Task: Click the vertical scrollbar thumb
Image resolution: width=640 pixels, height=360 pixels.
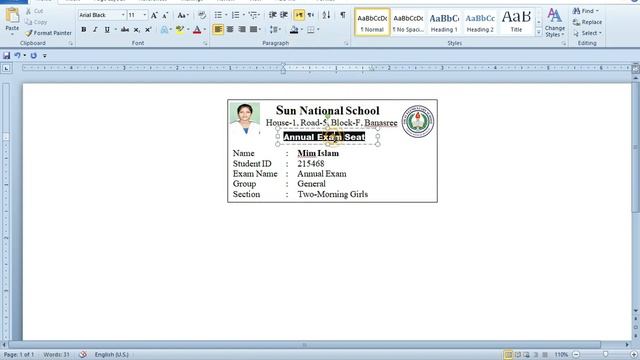Action: tap(636, 147)
